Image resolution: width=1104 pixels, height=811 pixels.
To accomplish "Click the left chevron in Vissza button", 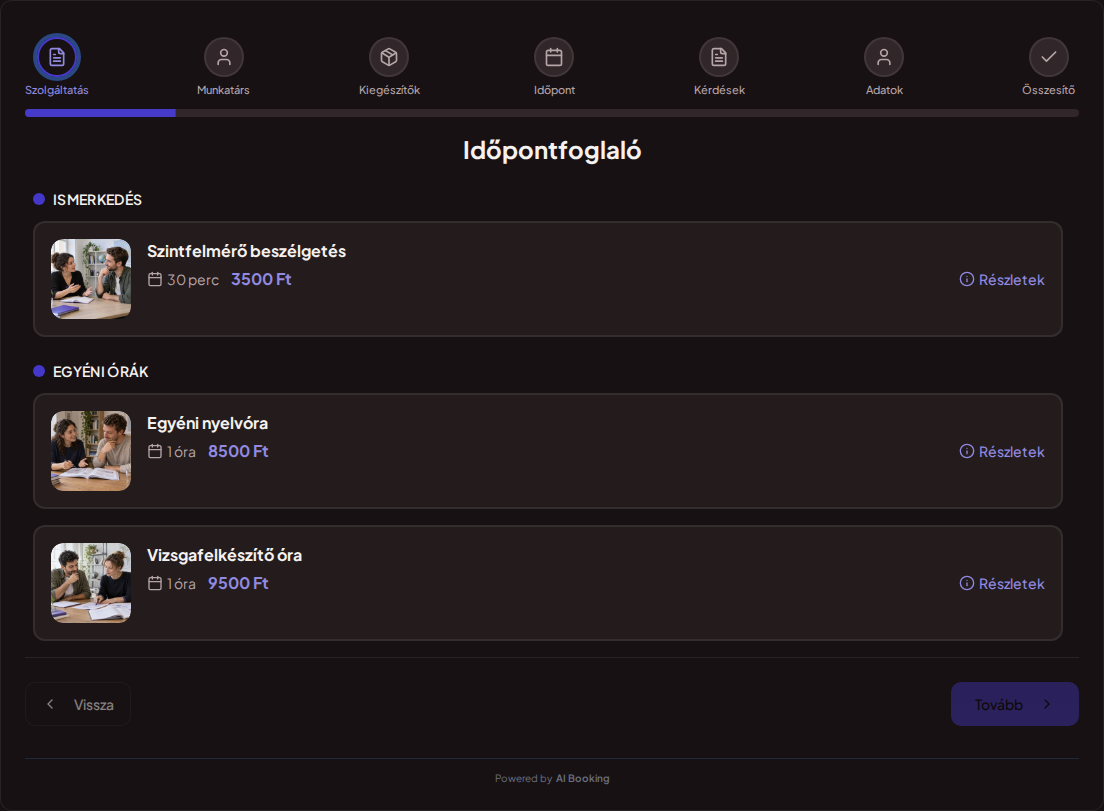I will coord(50,704).
